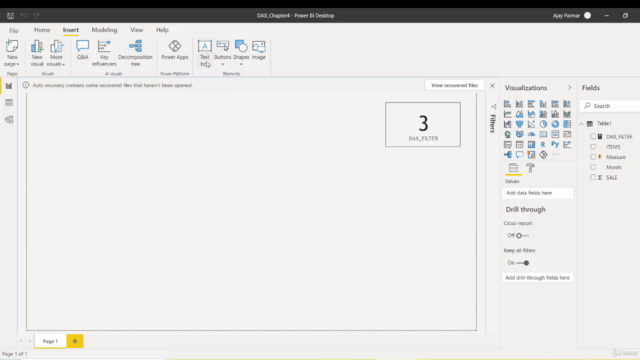Image resolution: width=640 pixels, height=360 pixels.
Task: Switch to the Home ribbon tab
Action: [x=42, y=30]
